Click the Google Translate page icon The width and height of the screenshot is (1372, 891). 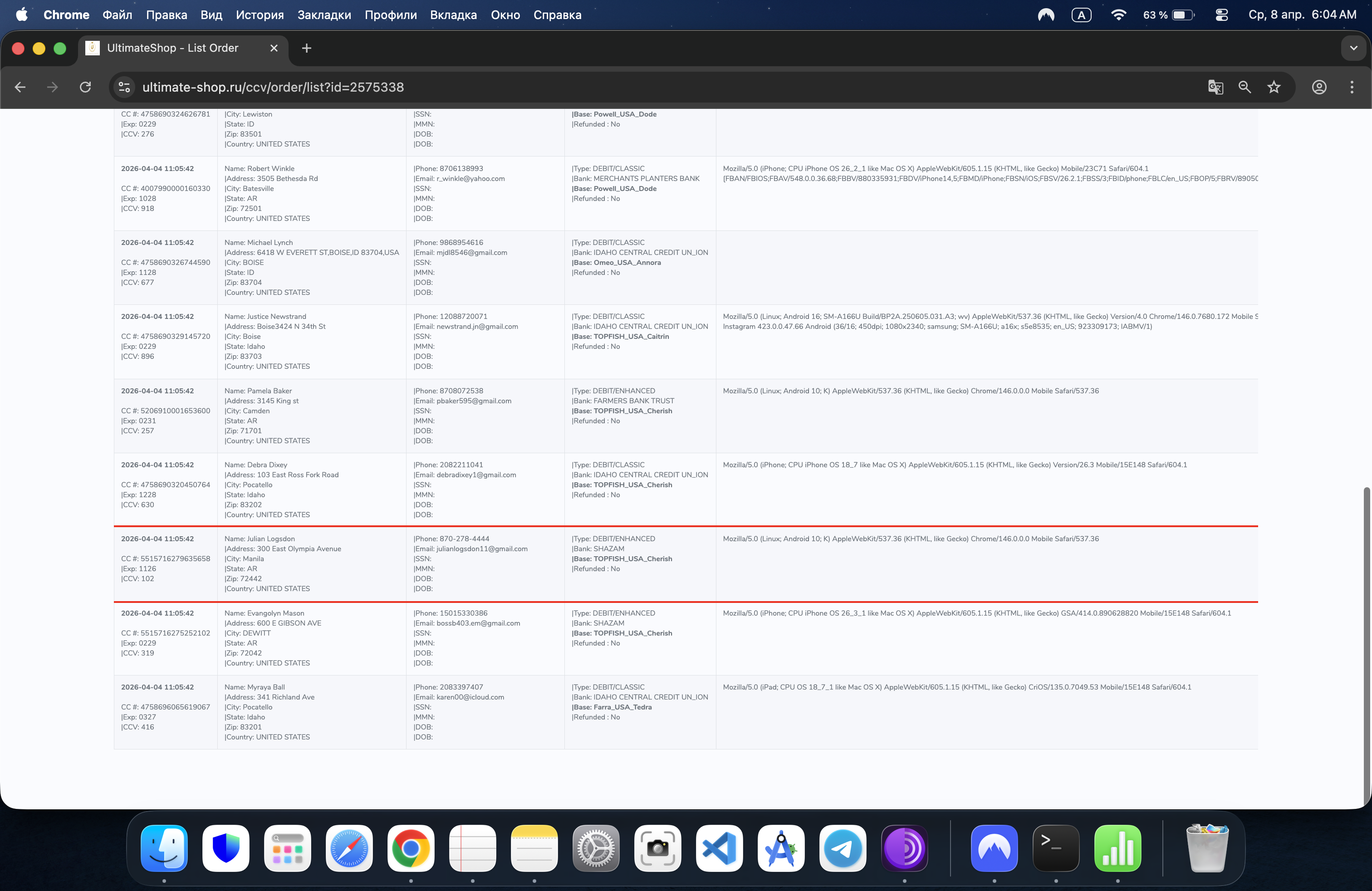pyautogui.click(x=1215, y=87)
